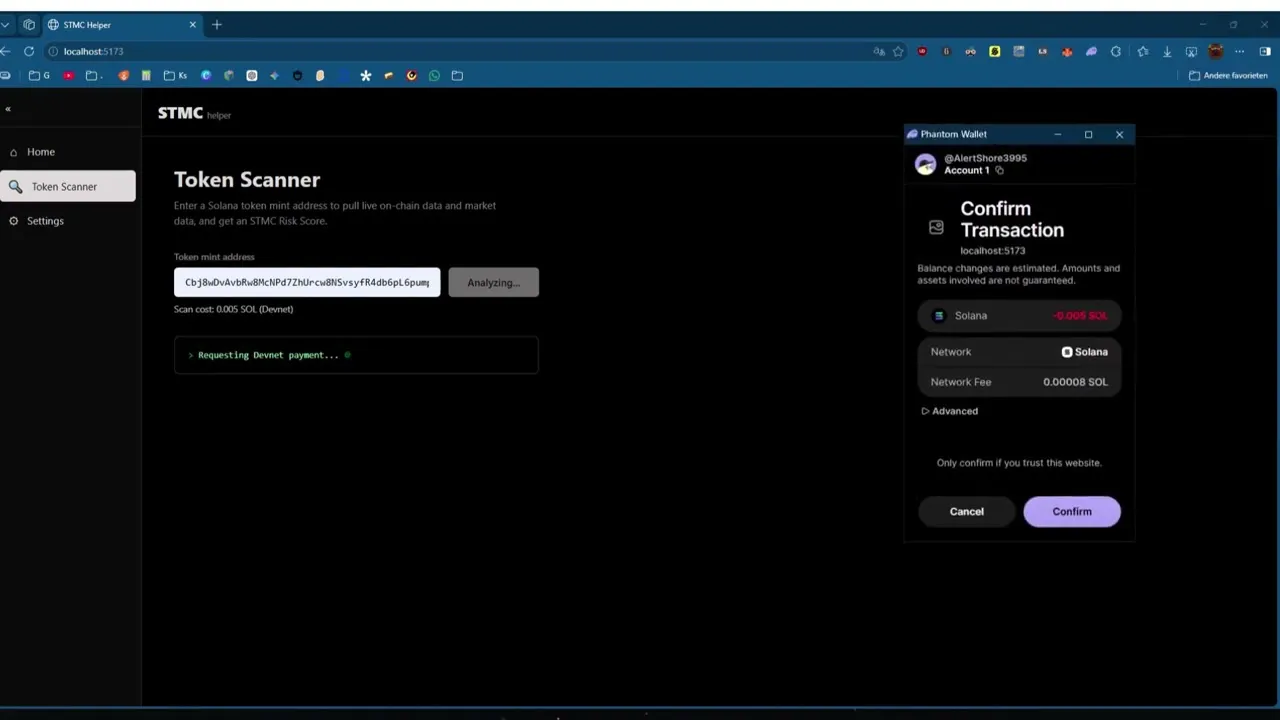
Task: Confirm the Phantom transaction
Action: (1072, 511)
